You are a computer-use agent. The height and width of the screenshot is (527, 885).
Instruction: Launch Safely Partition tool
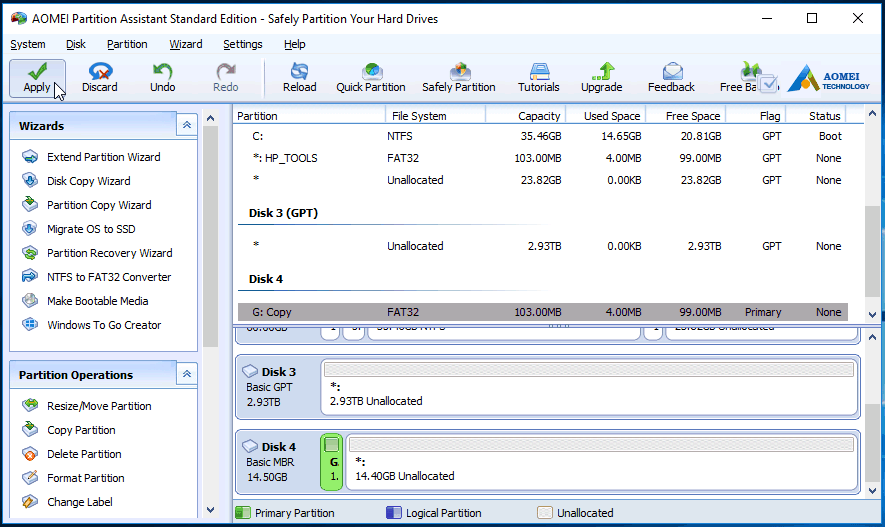click(459, 78)
